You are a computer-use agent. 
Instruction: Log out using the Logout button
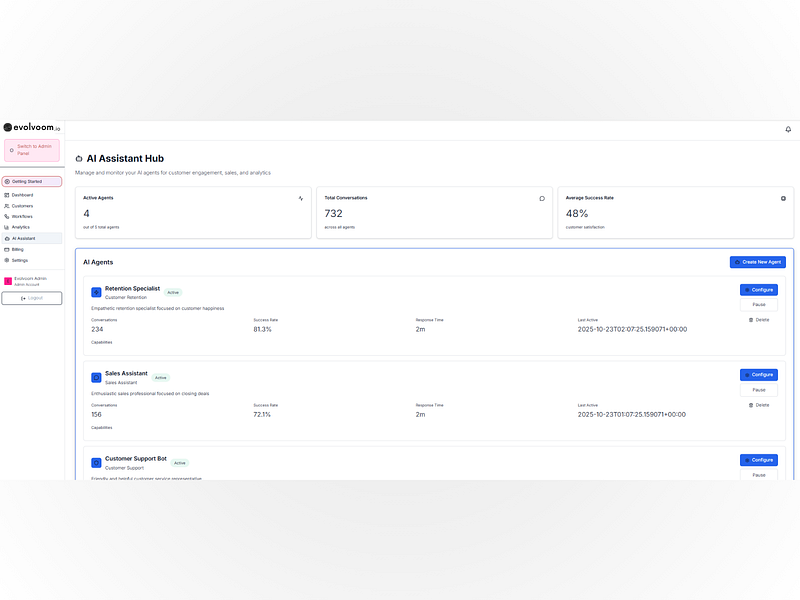32,298
